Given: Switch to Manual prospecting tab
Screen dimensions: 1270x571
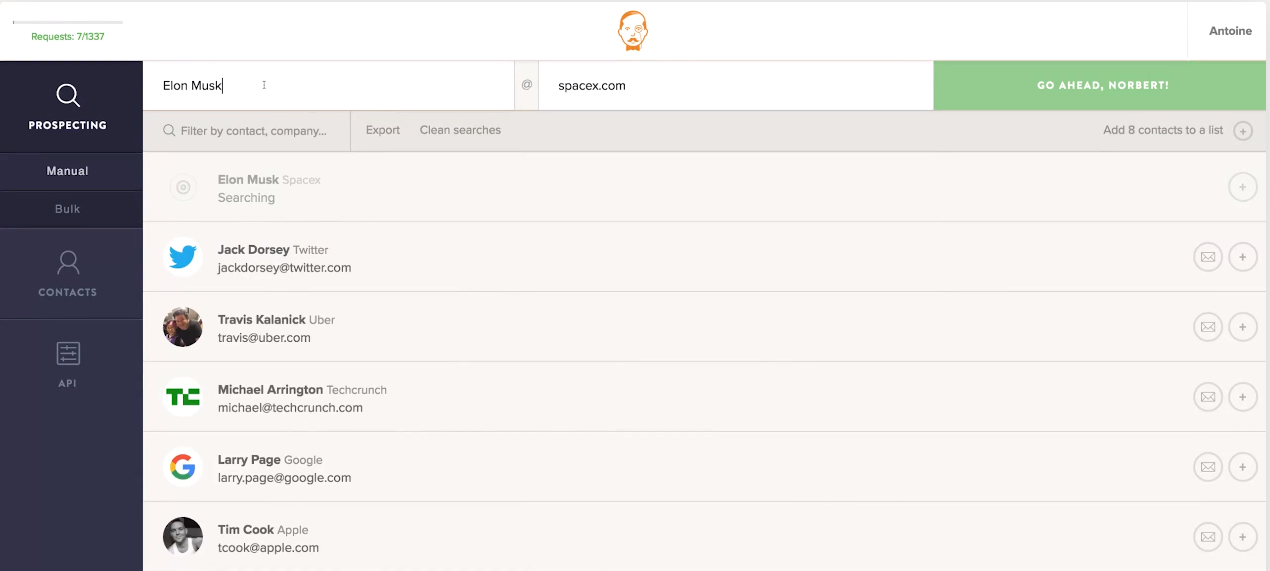Looking at the screenshot, I should tap(68, 171).
